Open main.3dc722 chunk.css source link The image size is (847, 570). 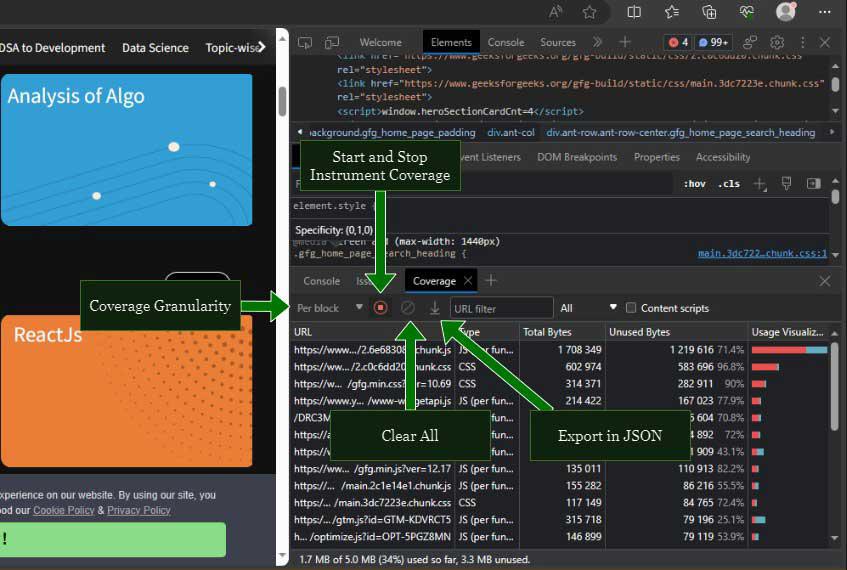click(762, 254)
